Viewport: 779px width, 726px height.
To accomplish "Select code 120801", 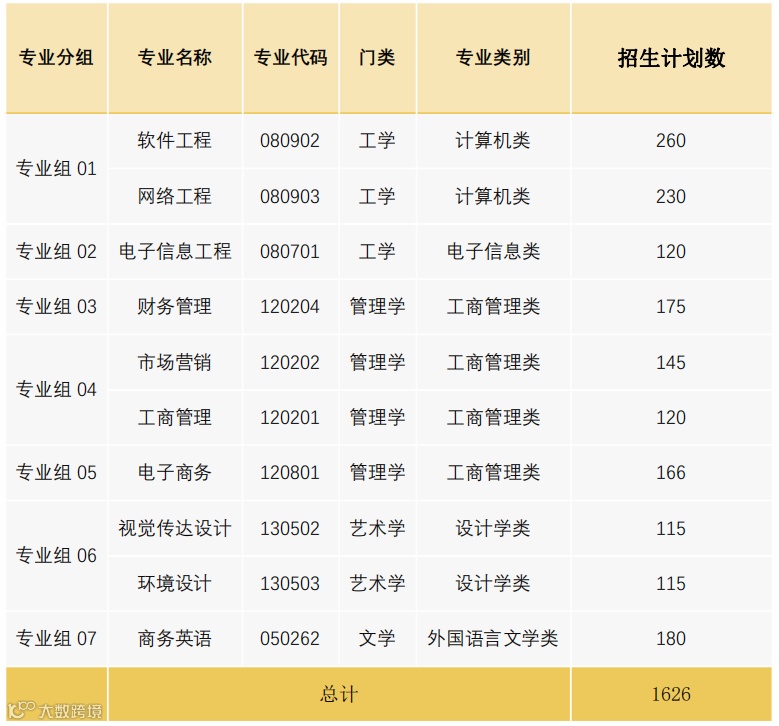I will coord(290,473).
